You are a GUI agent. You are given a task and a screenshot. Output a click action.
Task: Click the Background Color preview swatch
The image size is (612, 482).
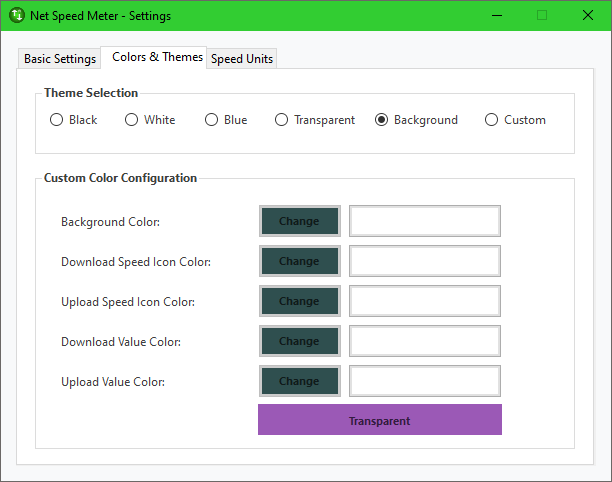[x=425, y=221]
